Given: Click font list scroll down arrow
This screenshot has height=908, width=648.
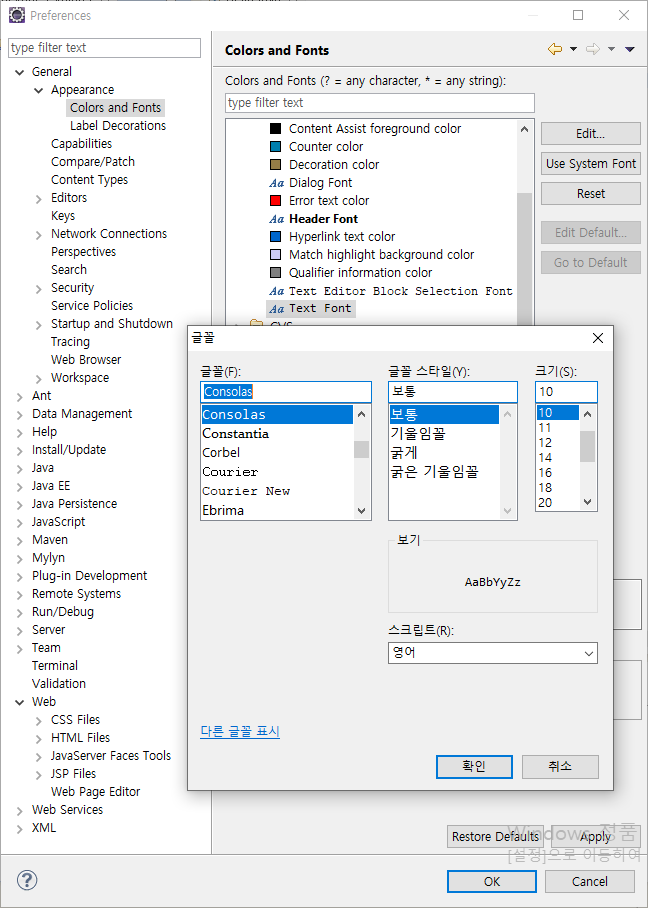Looking at the screenshot, I should pyautogui.click(x=362, y=511).
